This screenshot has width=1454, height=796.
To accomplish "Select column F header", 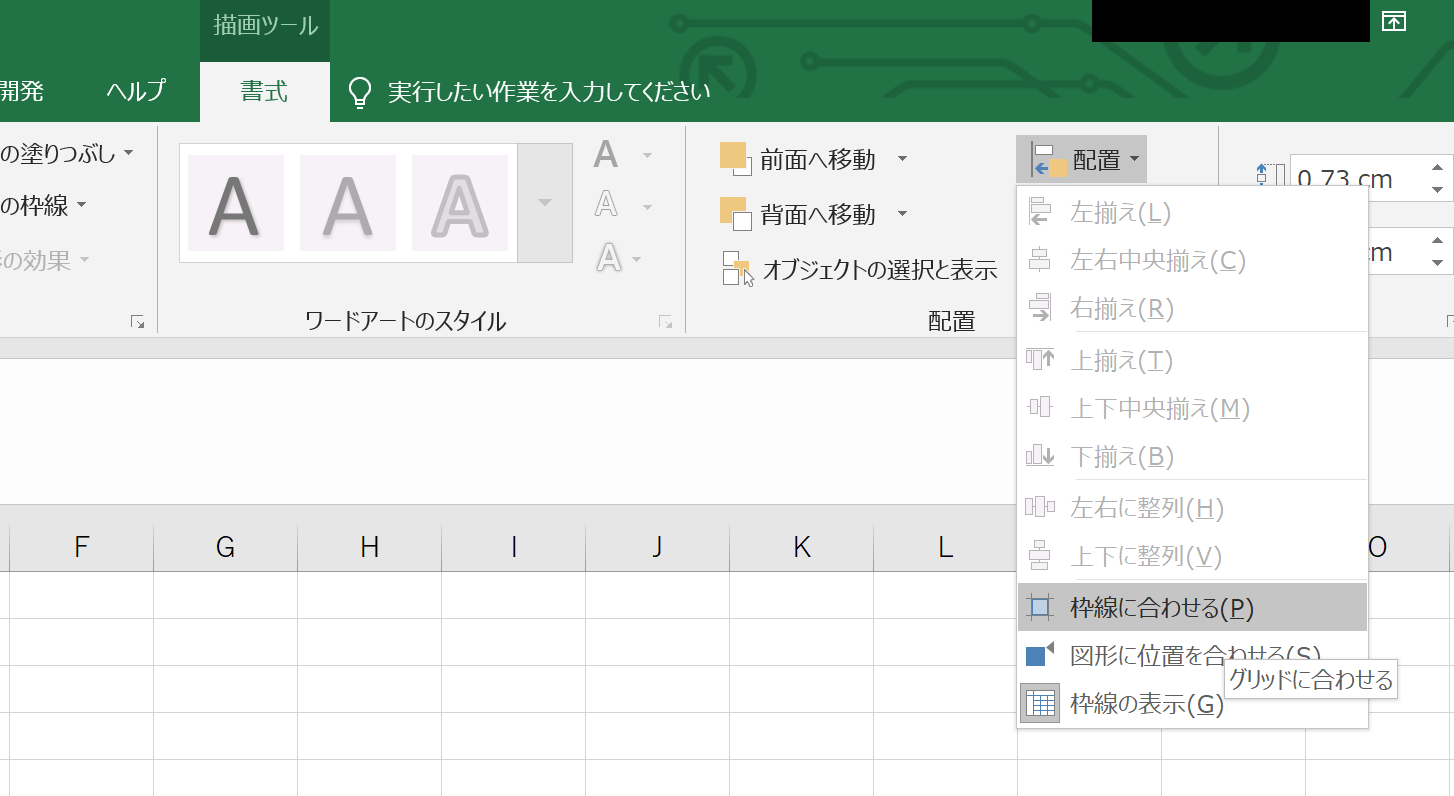I will 82,547.
